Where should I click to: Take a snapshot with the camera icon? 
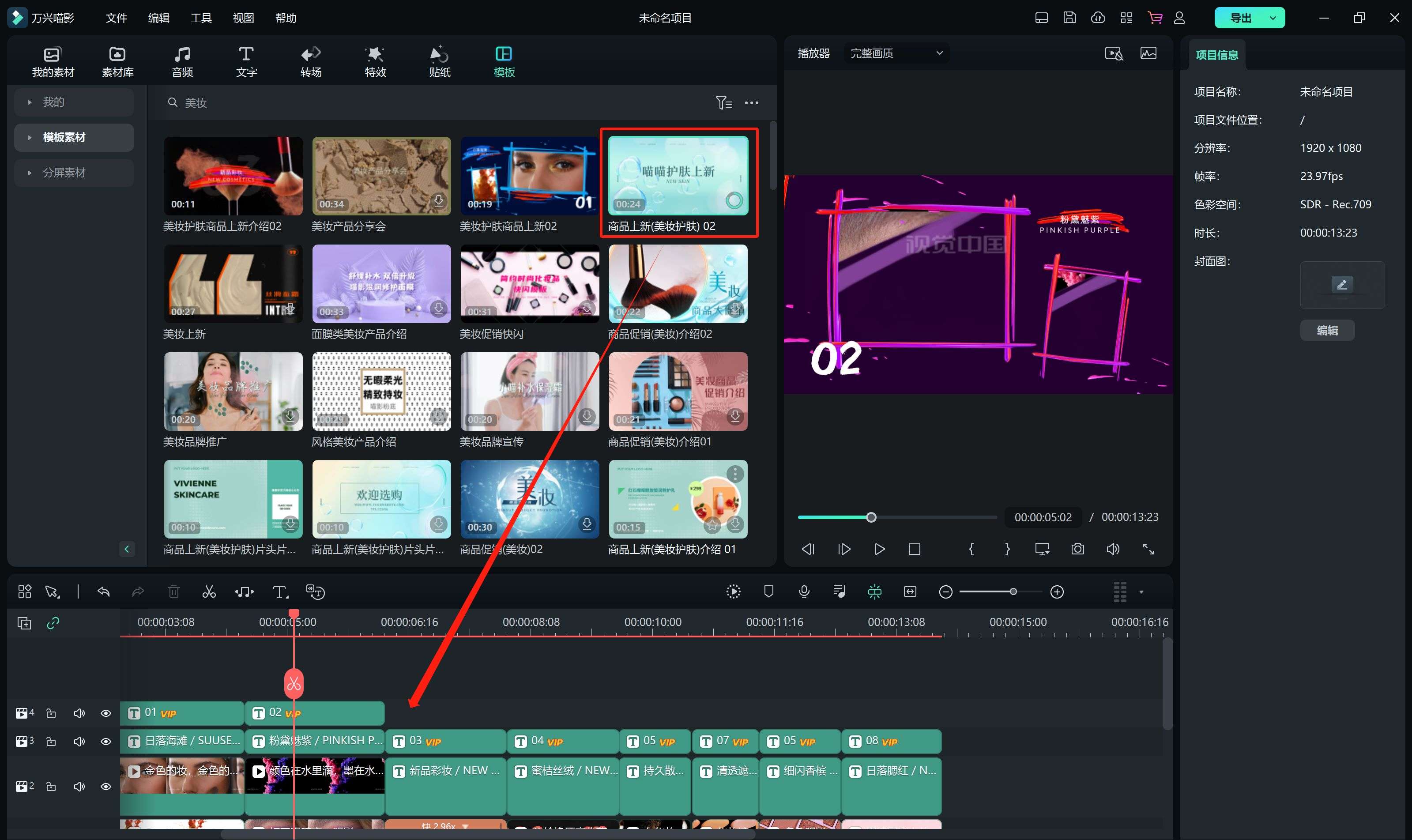1077,549
